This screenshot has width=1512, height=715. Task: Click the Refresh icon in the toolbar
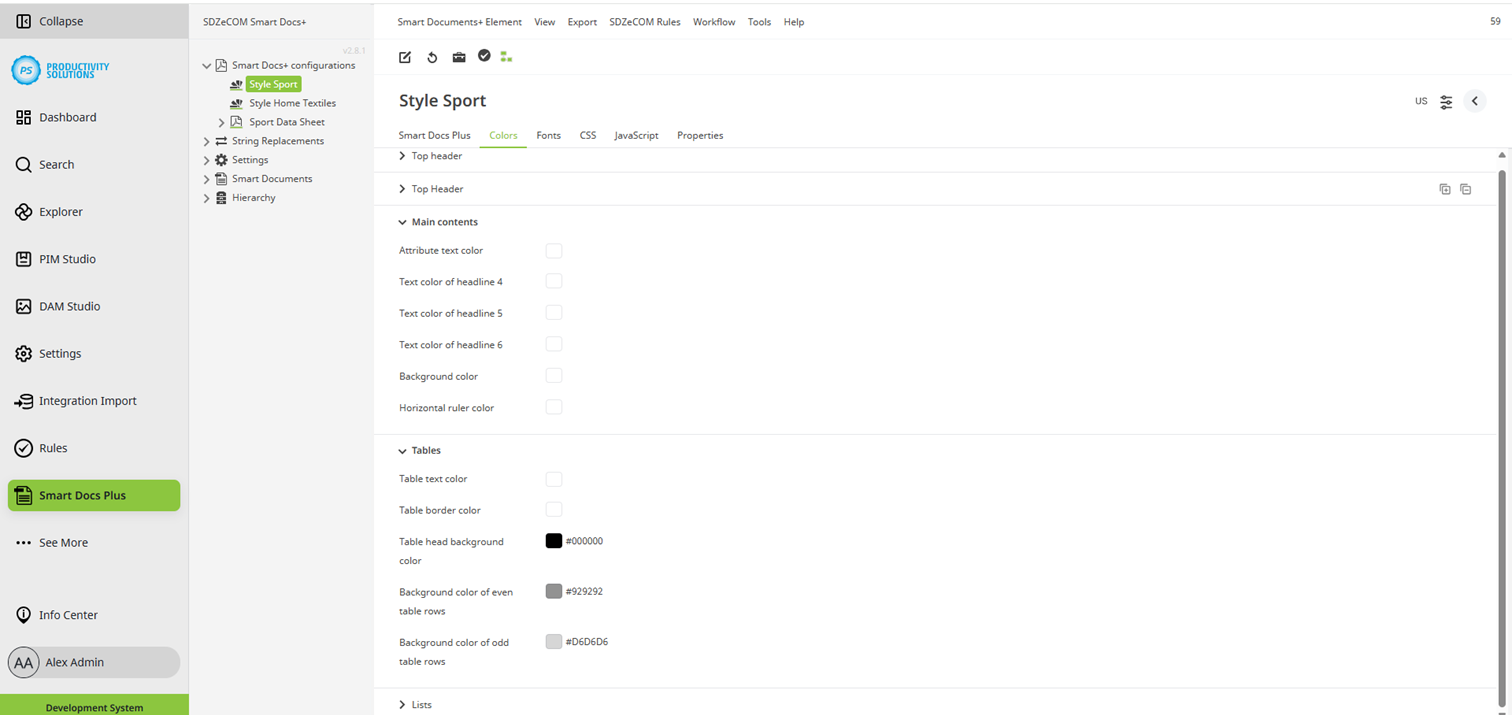pos(431,57)
